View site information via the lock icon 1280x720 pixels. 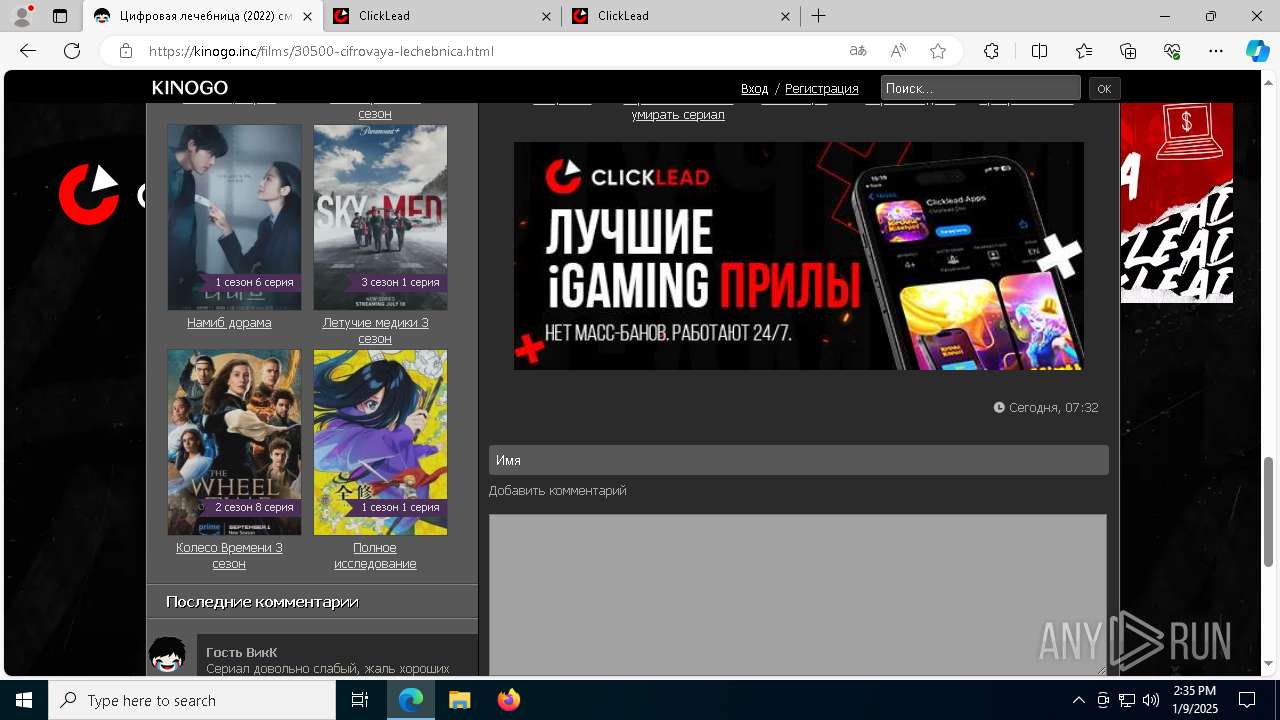pos(125,51)
